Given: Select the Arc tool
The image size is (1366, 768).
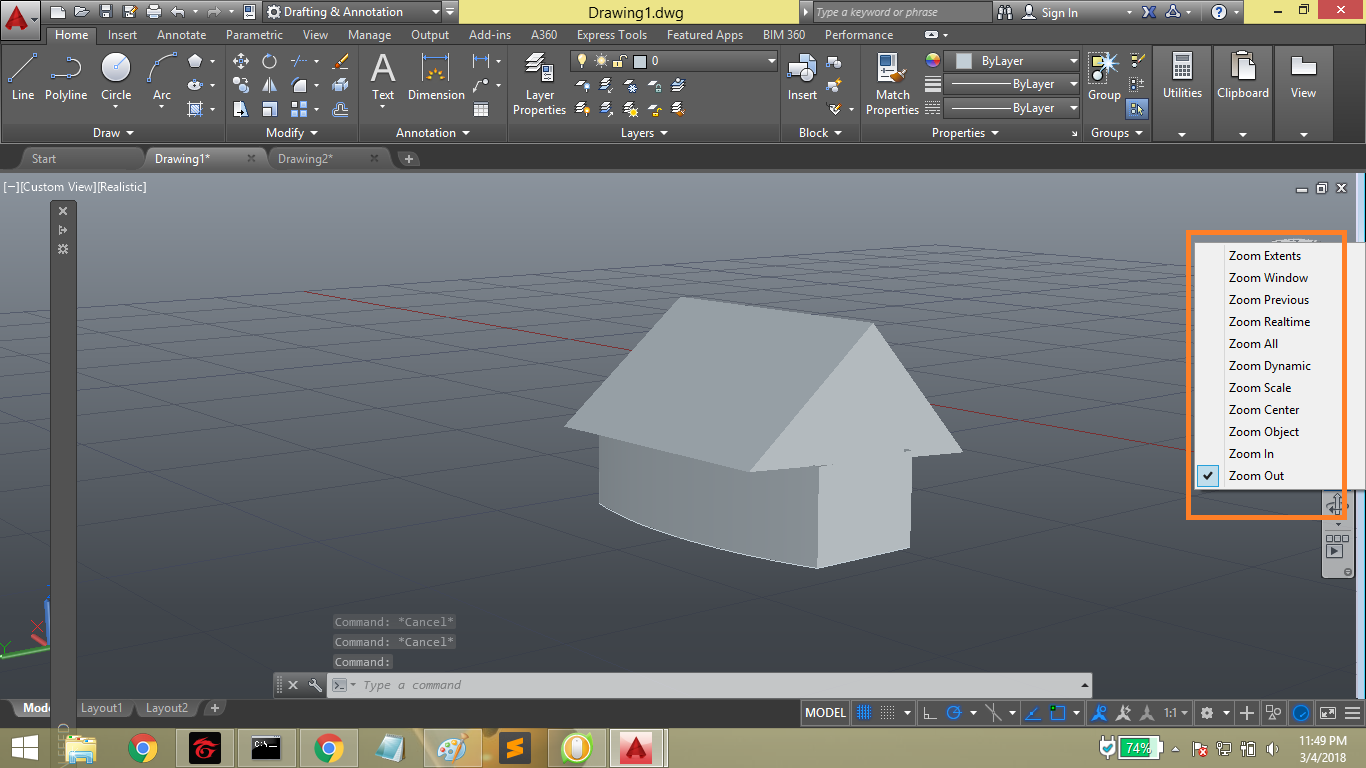Looking at the screenshot, I should (x=162, y=77).
